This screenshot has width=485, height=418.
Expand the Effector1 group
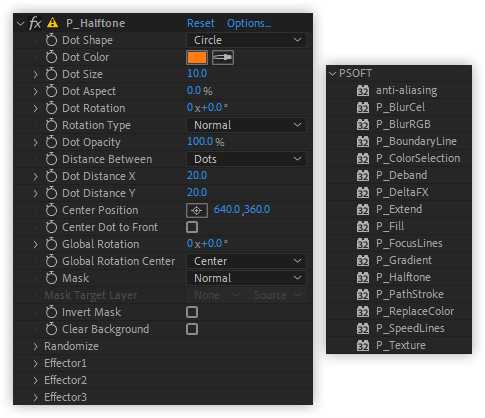coord(36,363)
